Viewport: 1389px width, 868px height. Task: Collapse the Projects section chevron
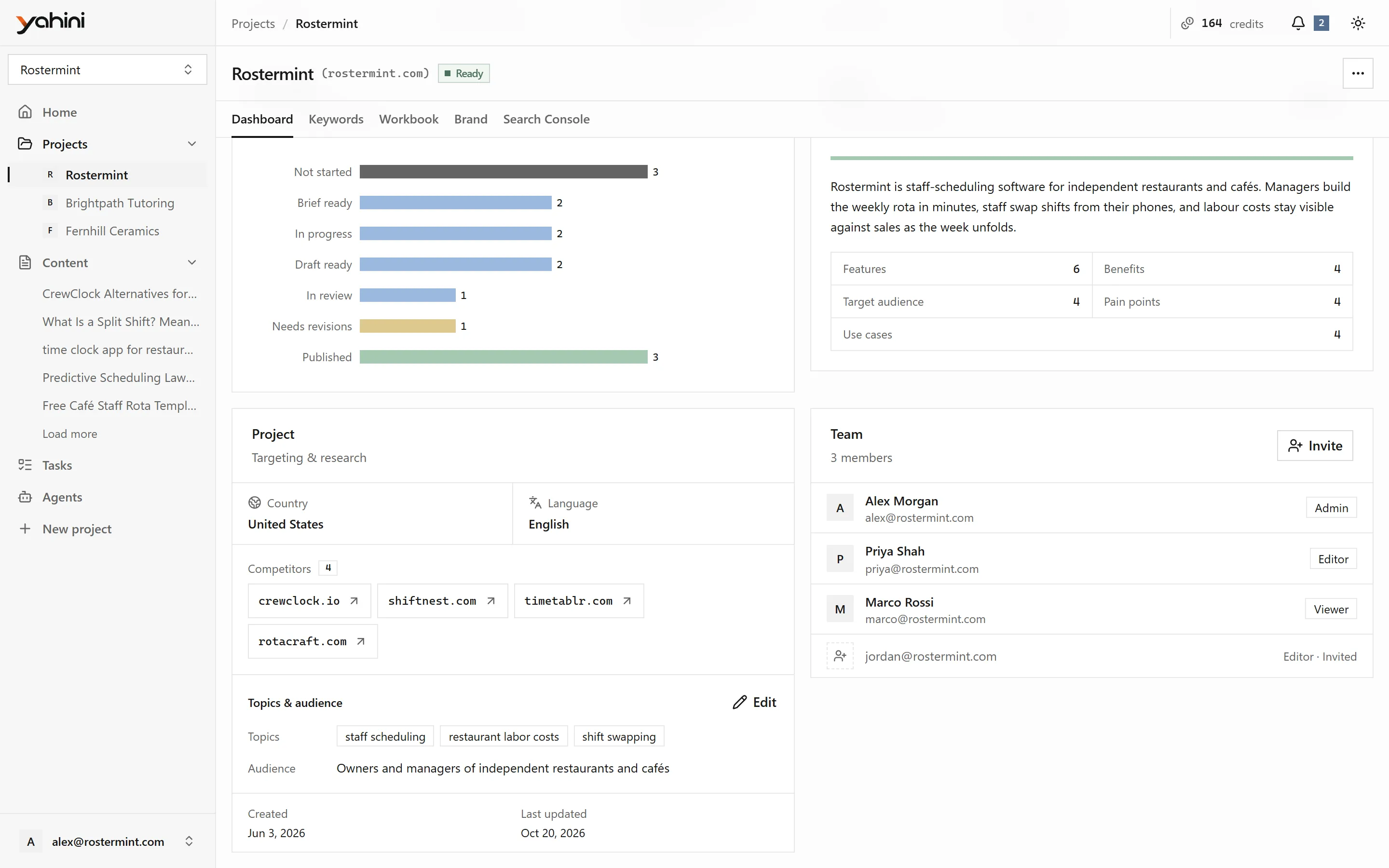click(x=192, y=144)
